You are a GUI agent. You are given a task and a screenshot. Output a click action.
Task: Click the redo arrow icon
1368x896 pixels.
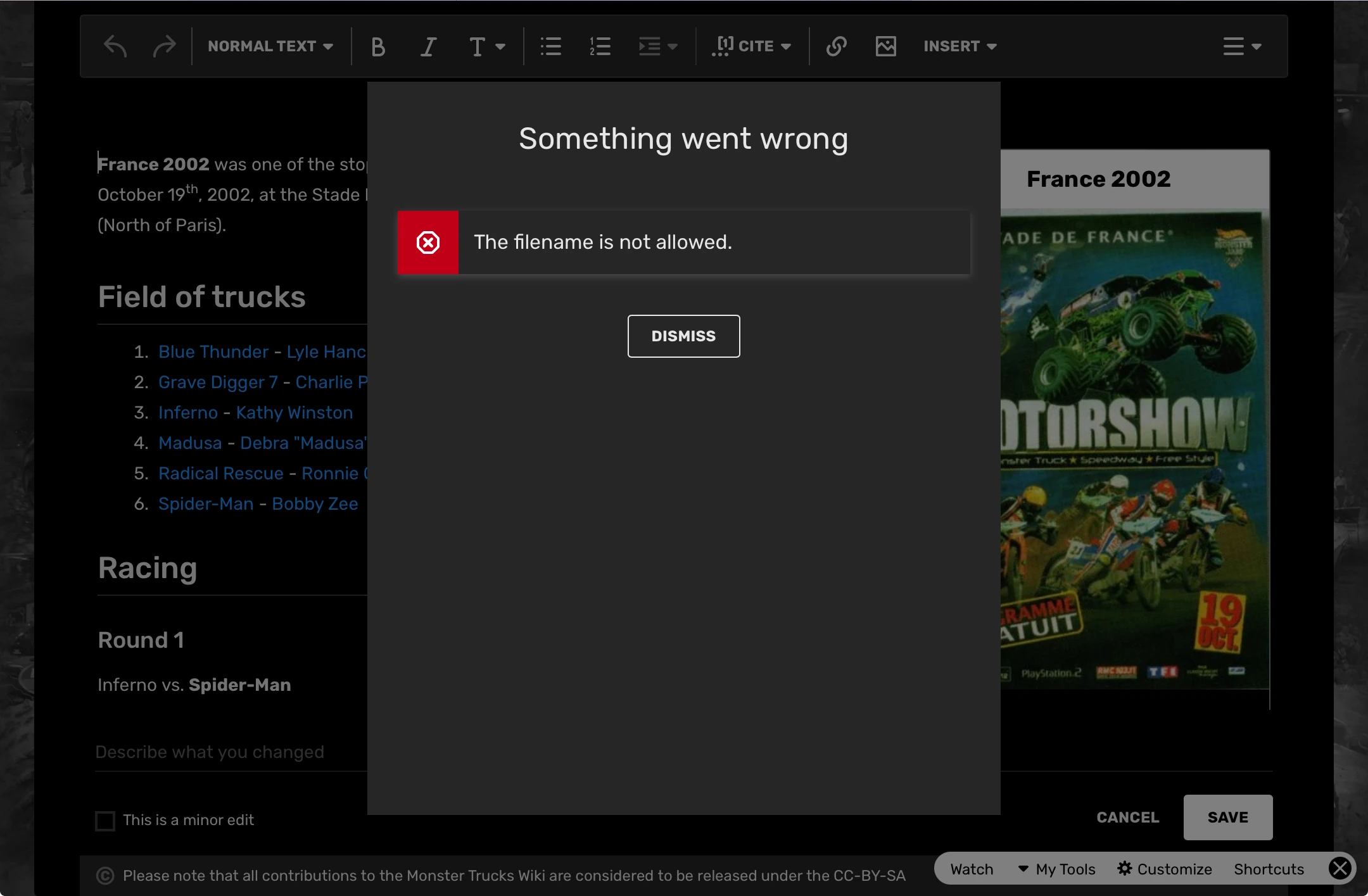click(164, 46)
